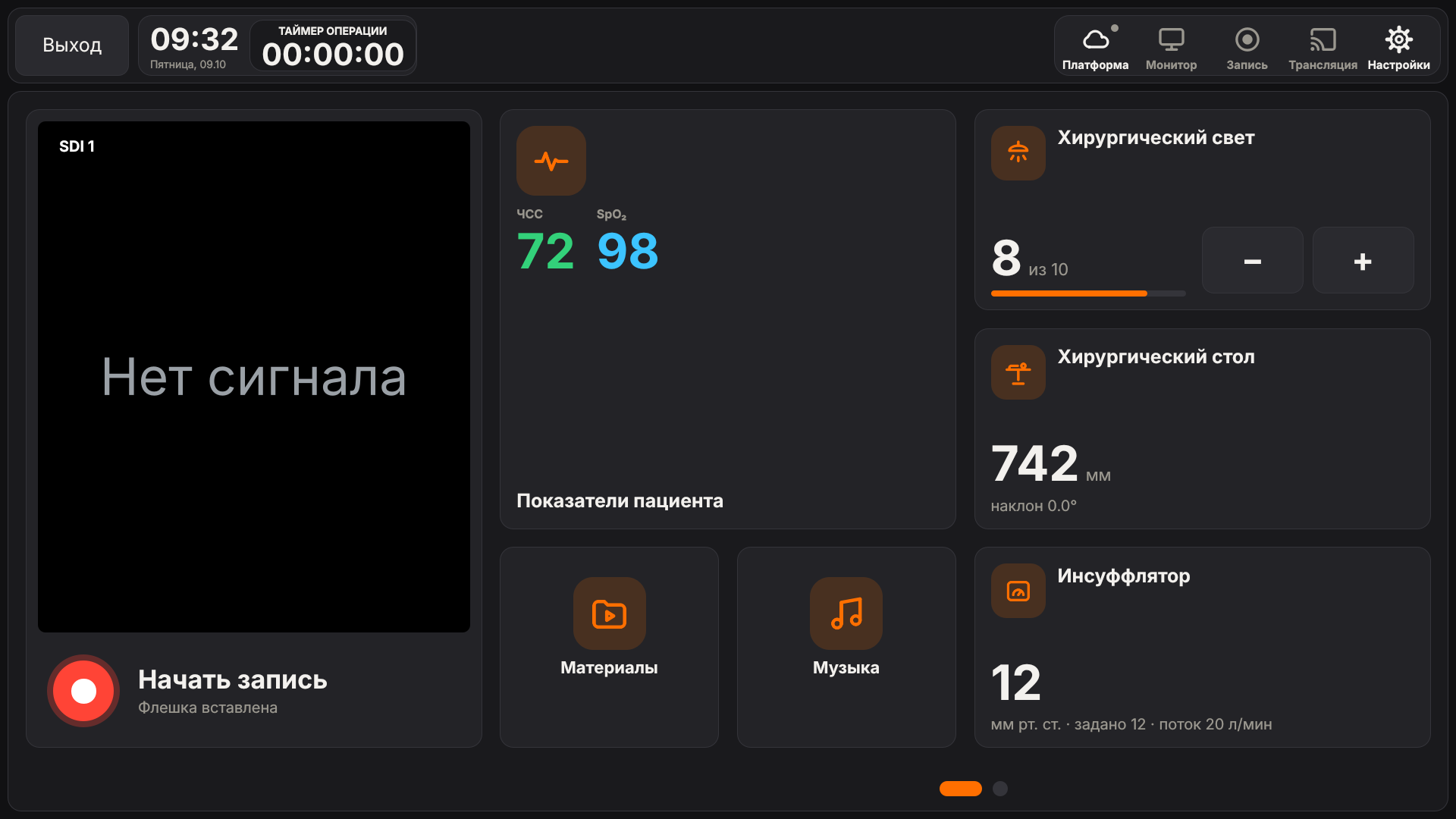Click the Хирургический стол title

(1156, 356)
